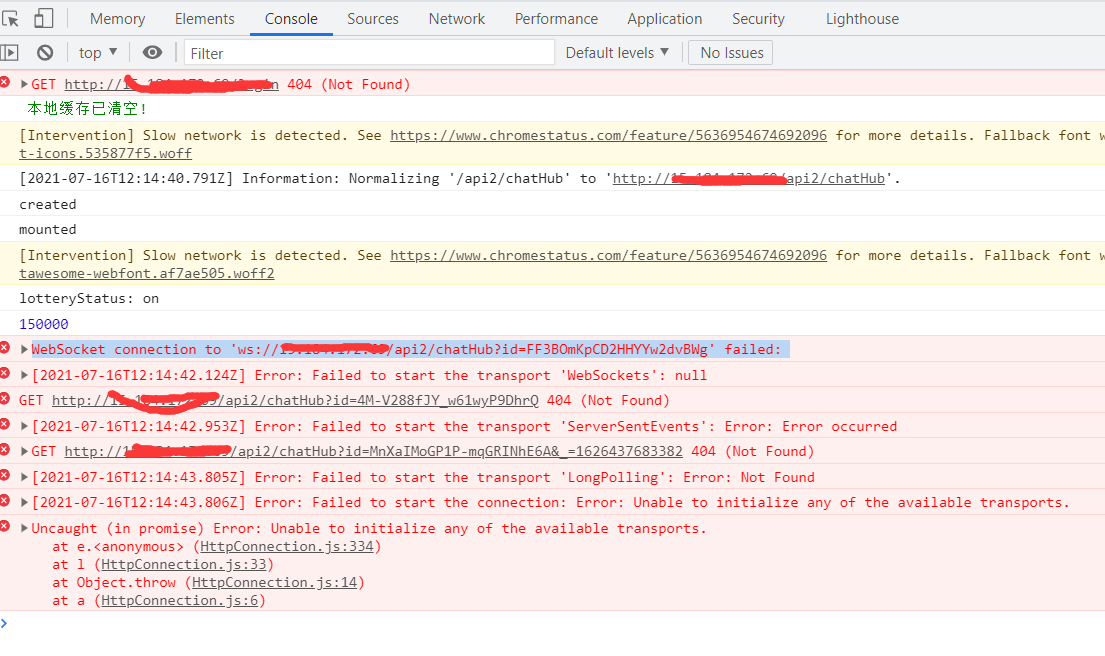Open the 'Default levels' dropdown

617,52
